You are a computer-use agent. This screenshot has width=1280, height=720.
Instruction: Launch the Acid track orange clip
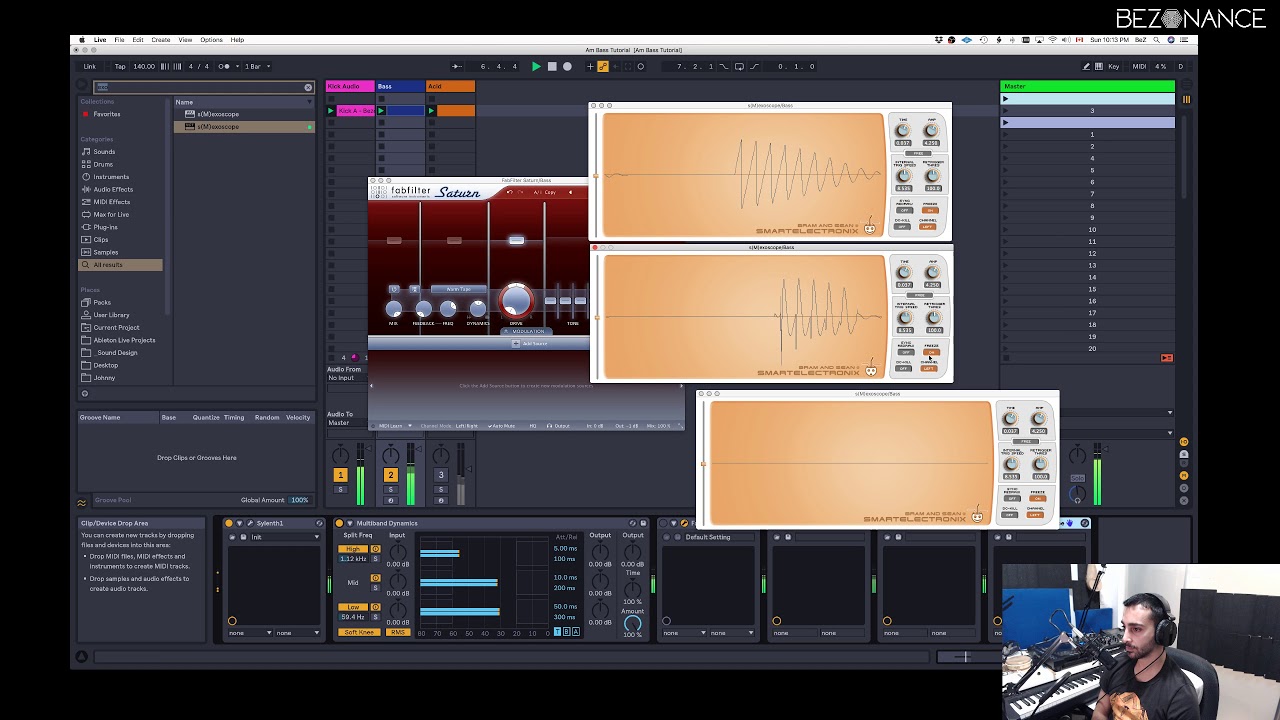(431, 111)
